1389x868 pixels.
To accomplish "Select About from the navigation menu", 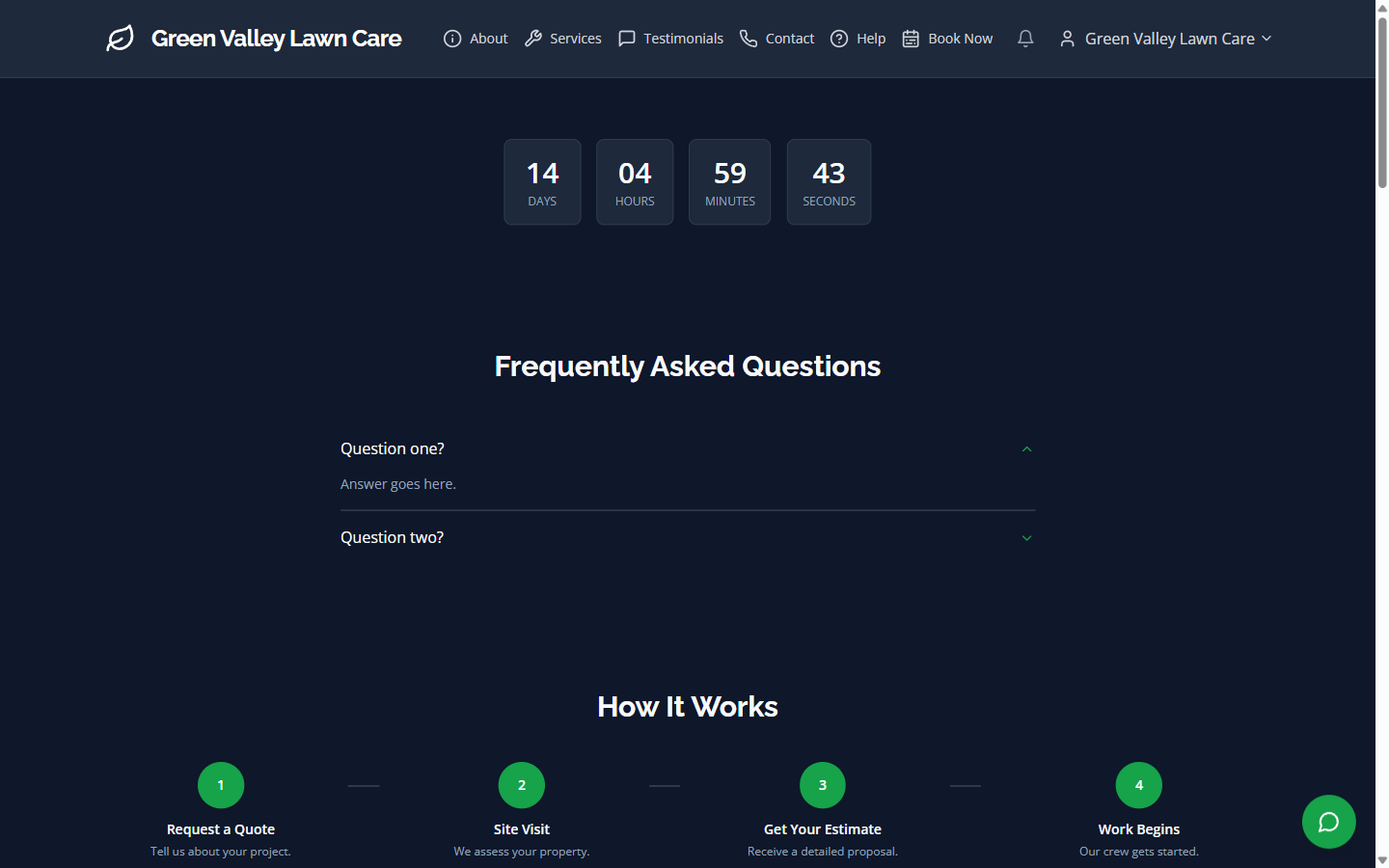I will coord(488,38).
